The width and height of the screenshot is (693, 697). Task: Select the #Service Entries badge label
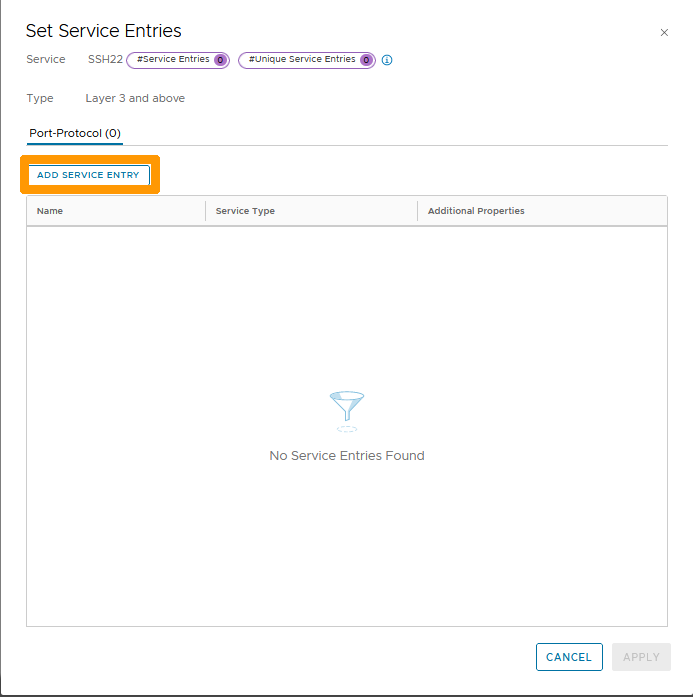coord(173,60)
